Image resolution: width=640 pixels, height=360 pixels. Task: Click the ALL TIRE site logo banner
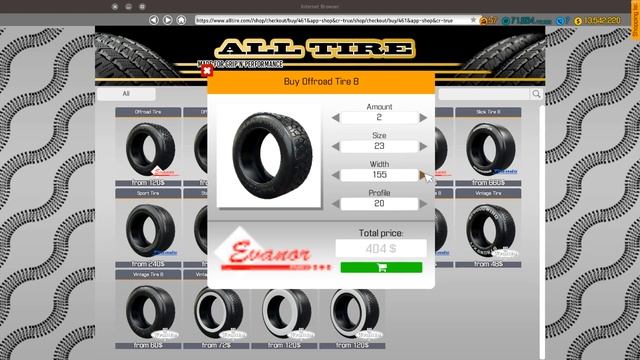point(315,49)
